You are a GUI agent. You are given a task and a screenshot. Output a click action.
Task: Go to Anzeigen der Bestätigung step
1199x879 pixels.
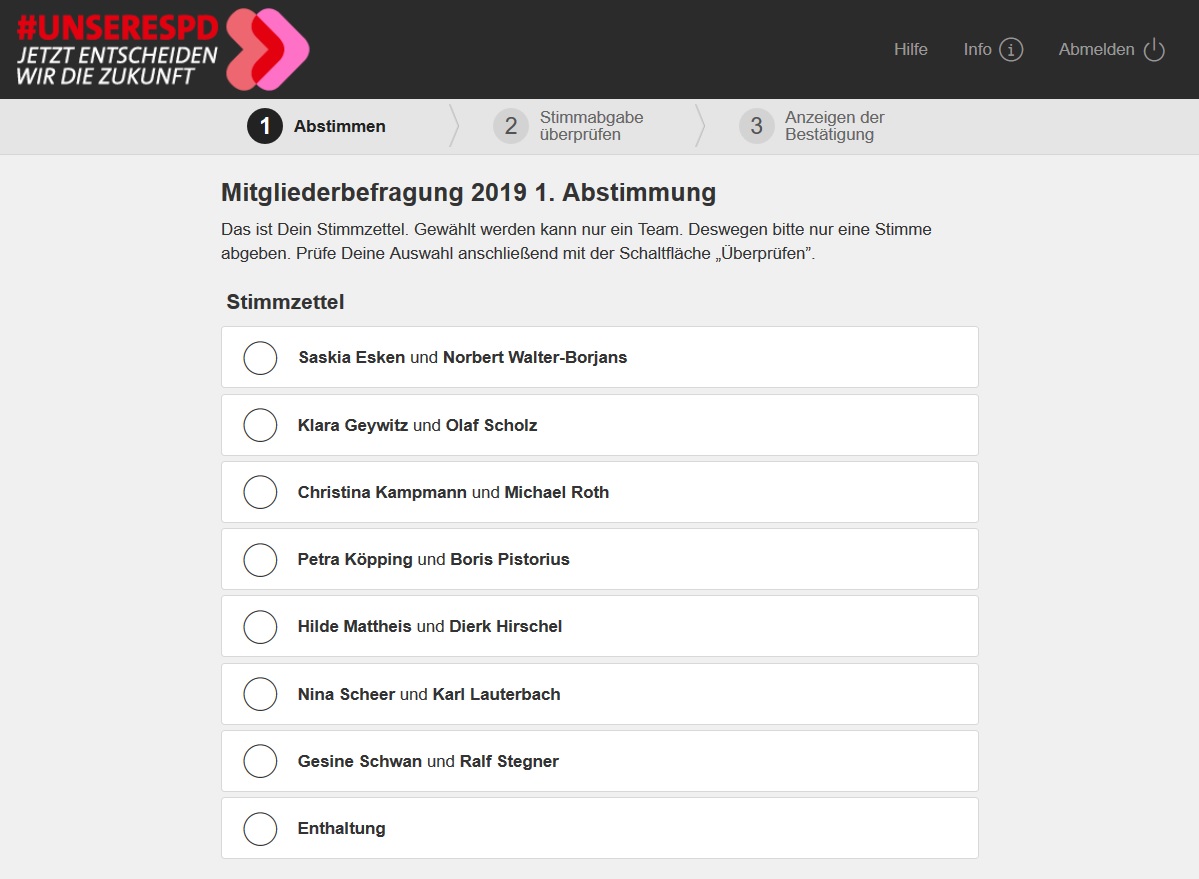pos(834,126)
